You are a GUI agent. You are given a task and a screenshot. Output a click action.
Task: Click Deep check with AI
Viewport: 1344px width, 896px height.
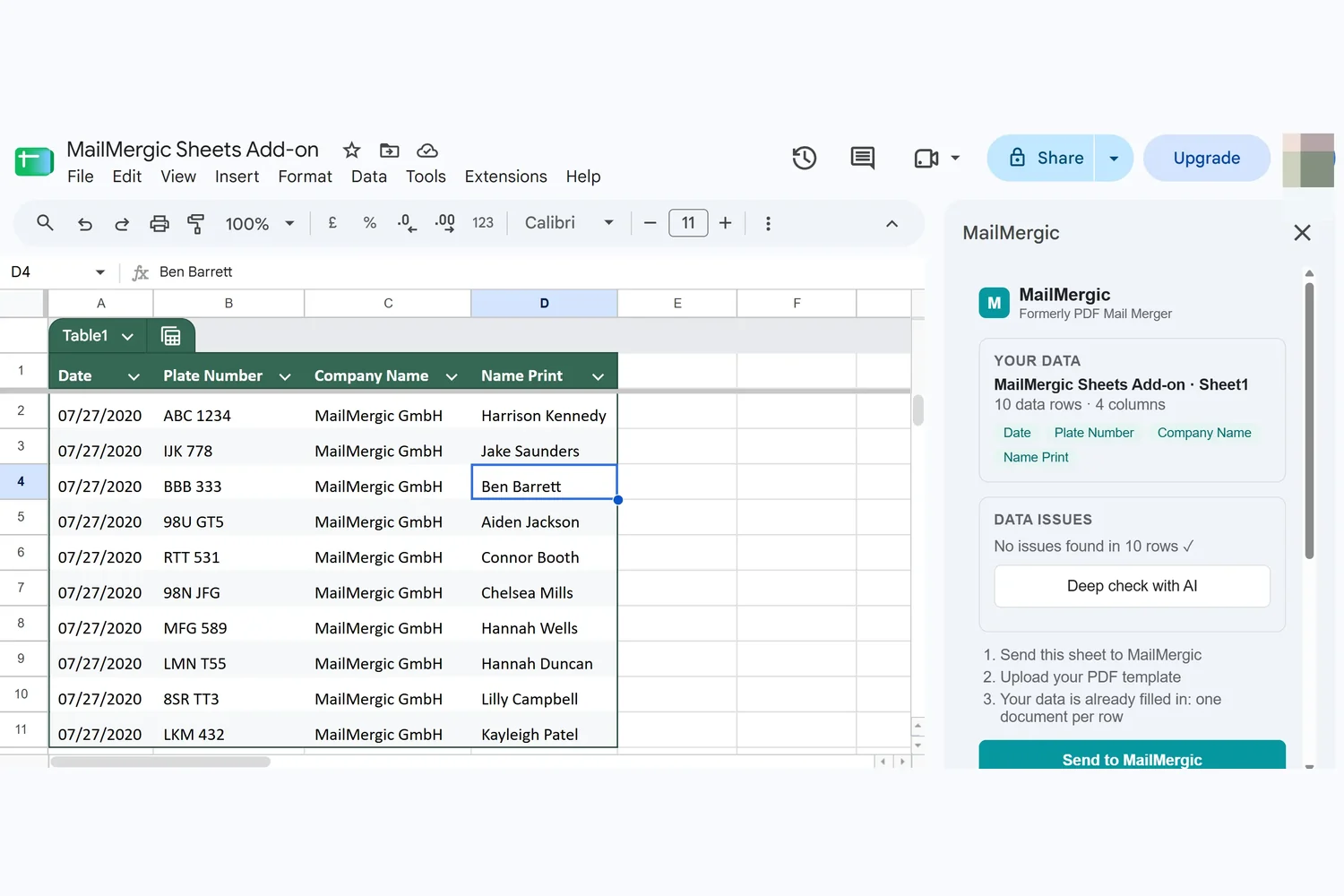pyautogui.click(x=1132, y=586)
